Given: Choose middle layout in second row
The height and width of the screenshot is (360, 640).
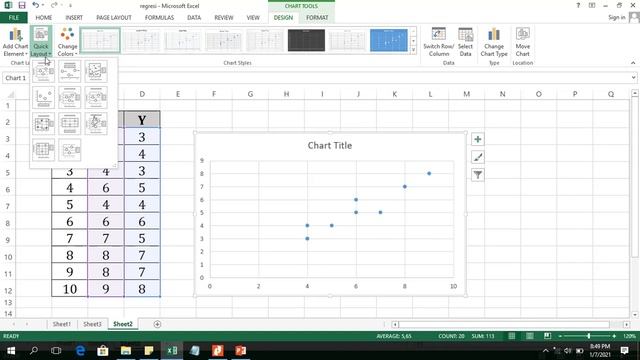Looking at the screenshot, I should [70, 98].
